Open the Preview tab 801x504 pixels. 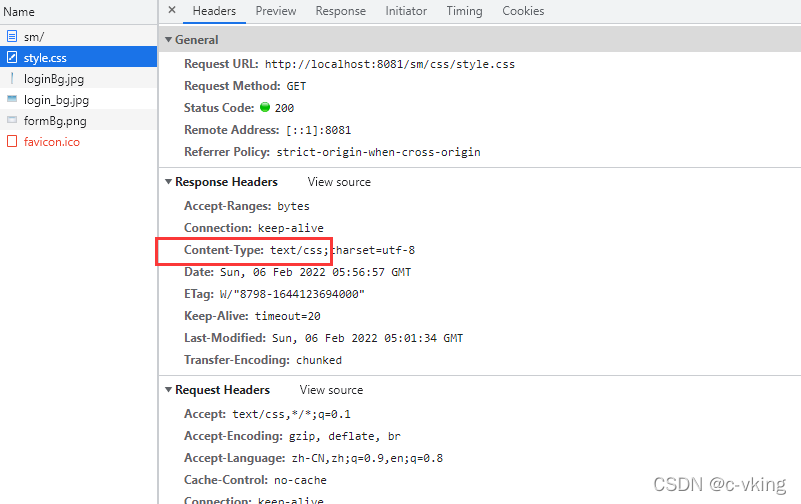point(276,11)
